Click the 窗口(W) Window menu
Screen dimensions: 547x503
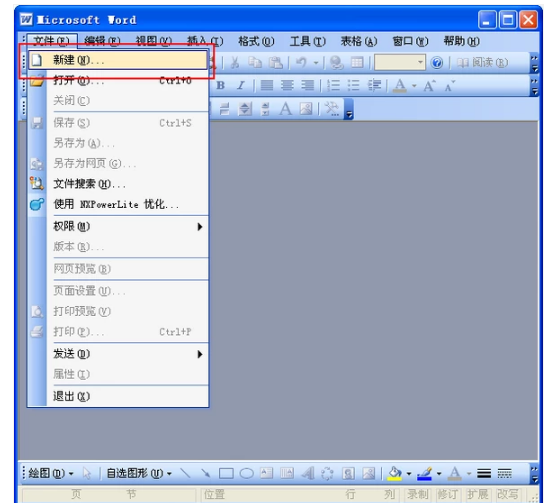coord(410,41)
